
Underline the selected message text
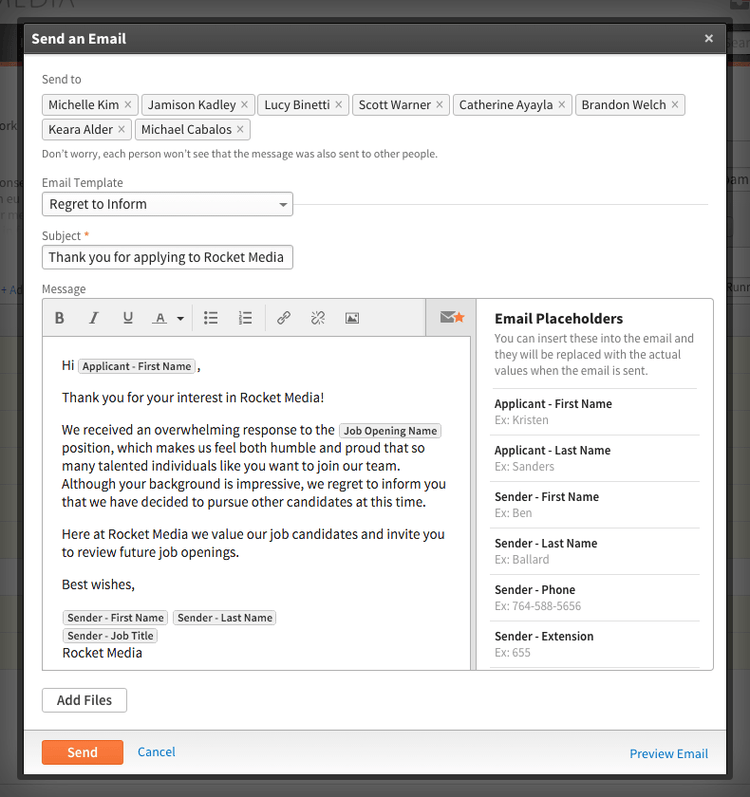(128, 318)
